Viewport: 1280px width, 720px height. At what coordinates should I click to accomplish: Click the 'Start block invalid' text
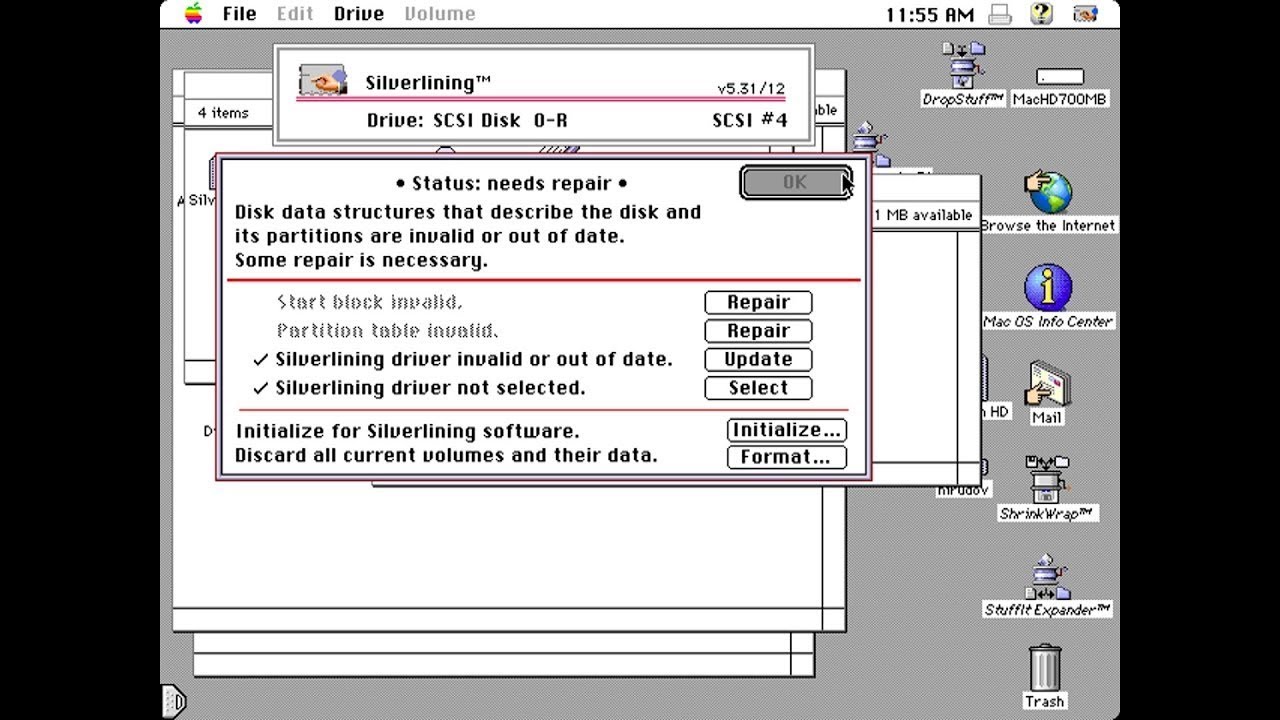(x=369, y=302)
